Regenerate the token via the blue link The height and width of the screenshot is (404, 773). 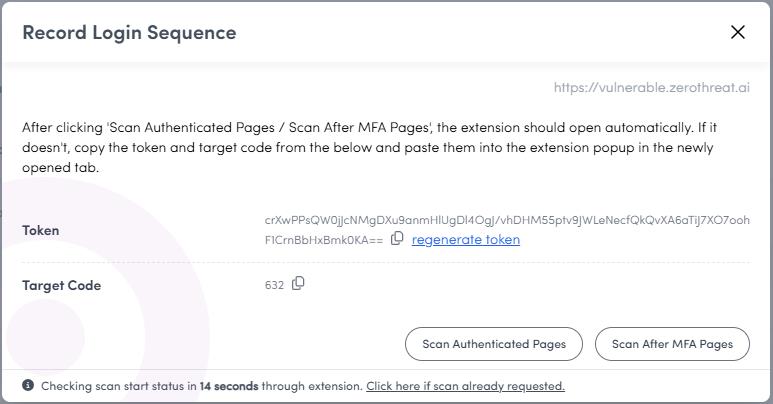(466, 239)
